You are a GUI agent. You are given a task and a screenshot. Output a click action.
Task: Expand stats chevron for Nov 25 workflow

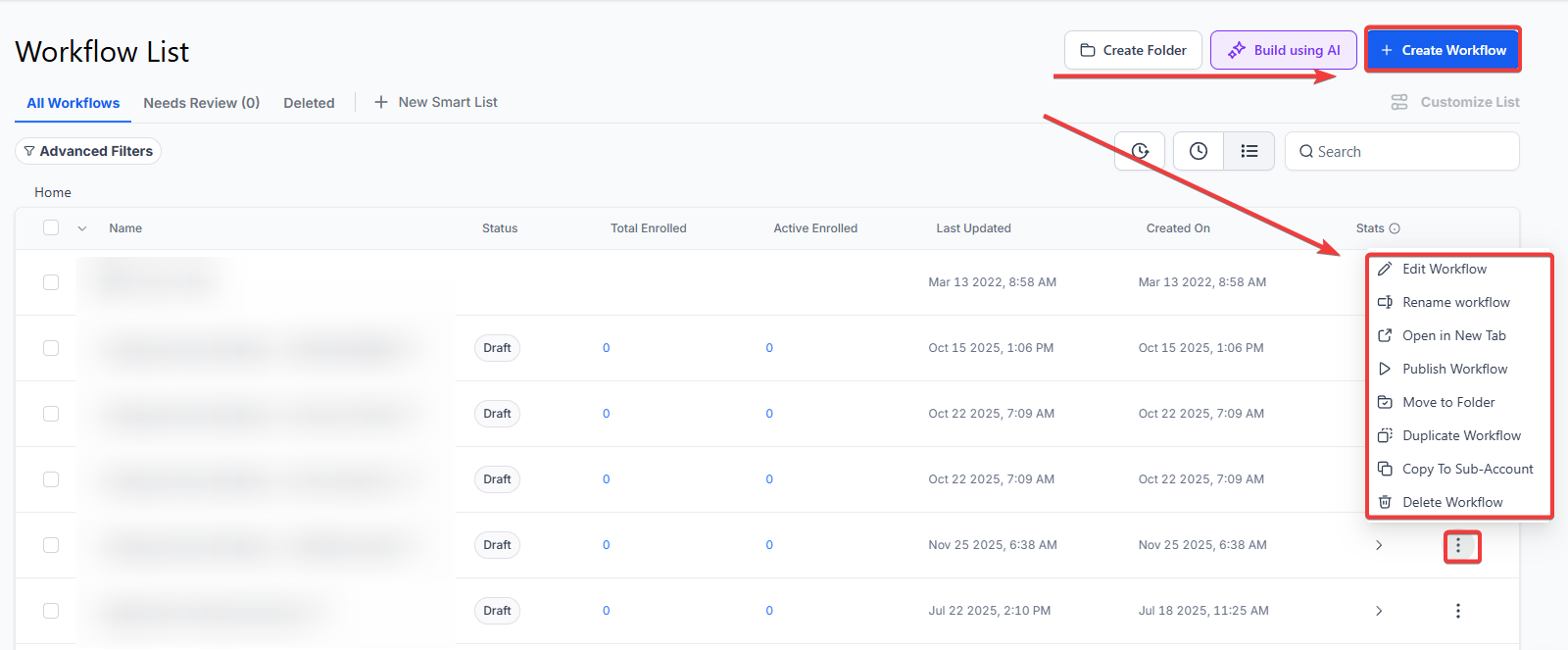1379,545
